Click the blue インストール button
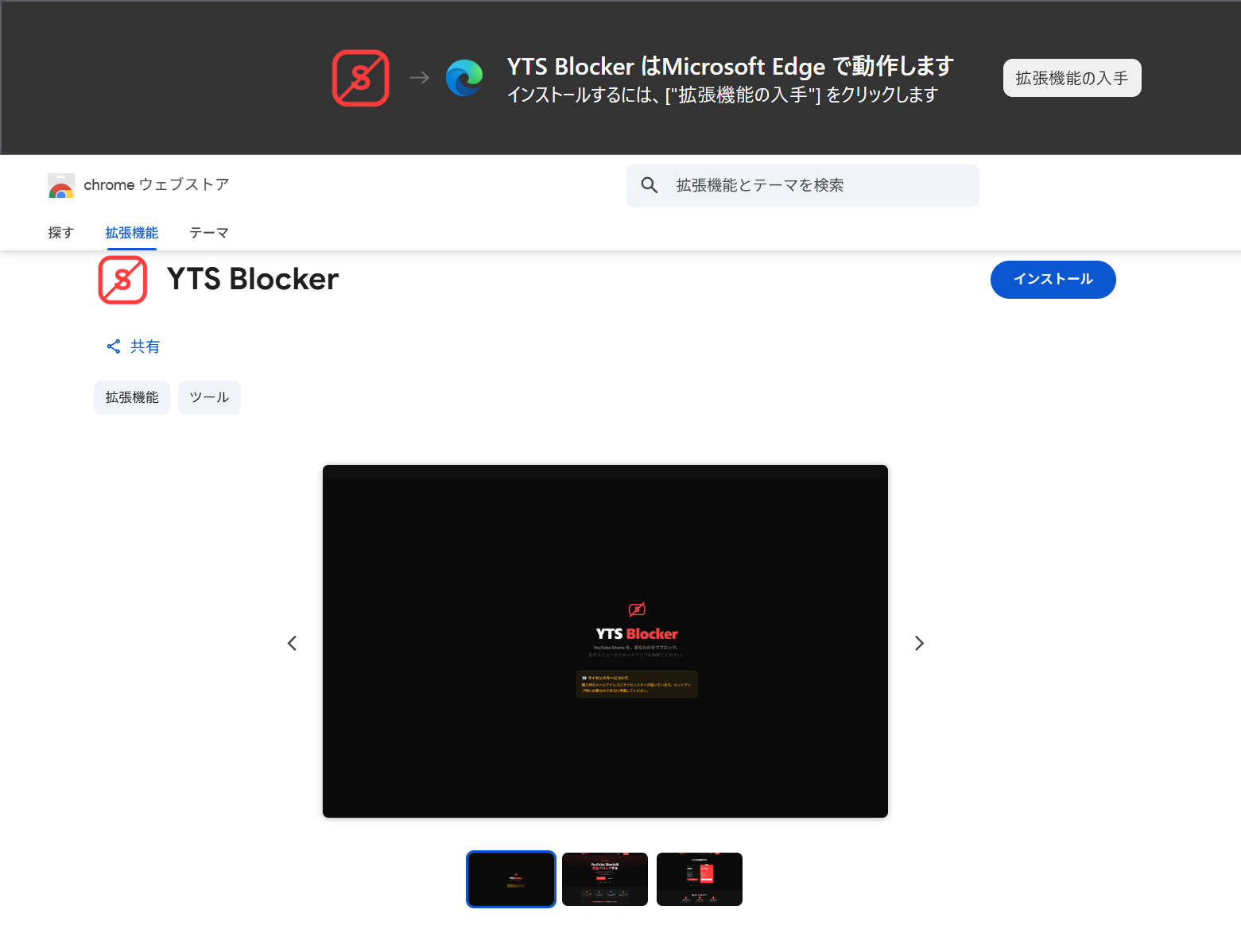Viewport: 1241px width, 952px height. (1053, 280)
